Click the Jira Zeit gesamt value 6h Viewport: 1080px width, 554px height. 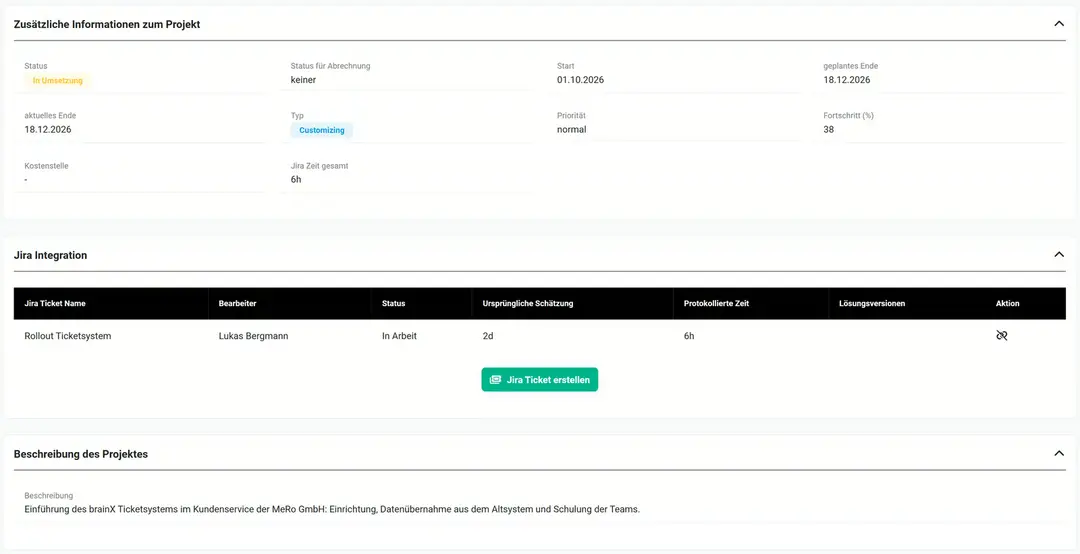tap(296, 180)
